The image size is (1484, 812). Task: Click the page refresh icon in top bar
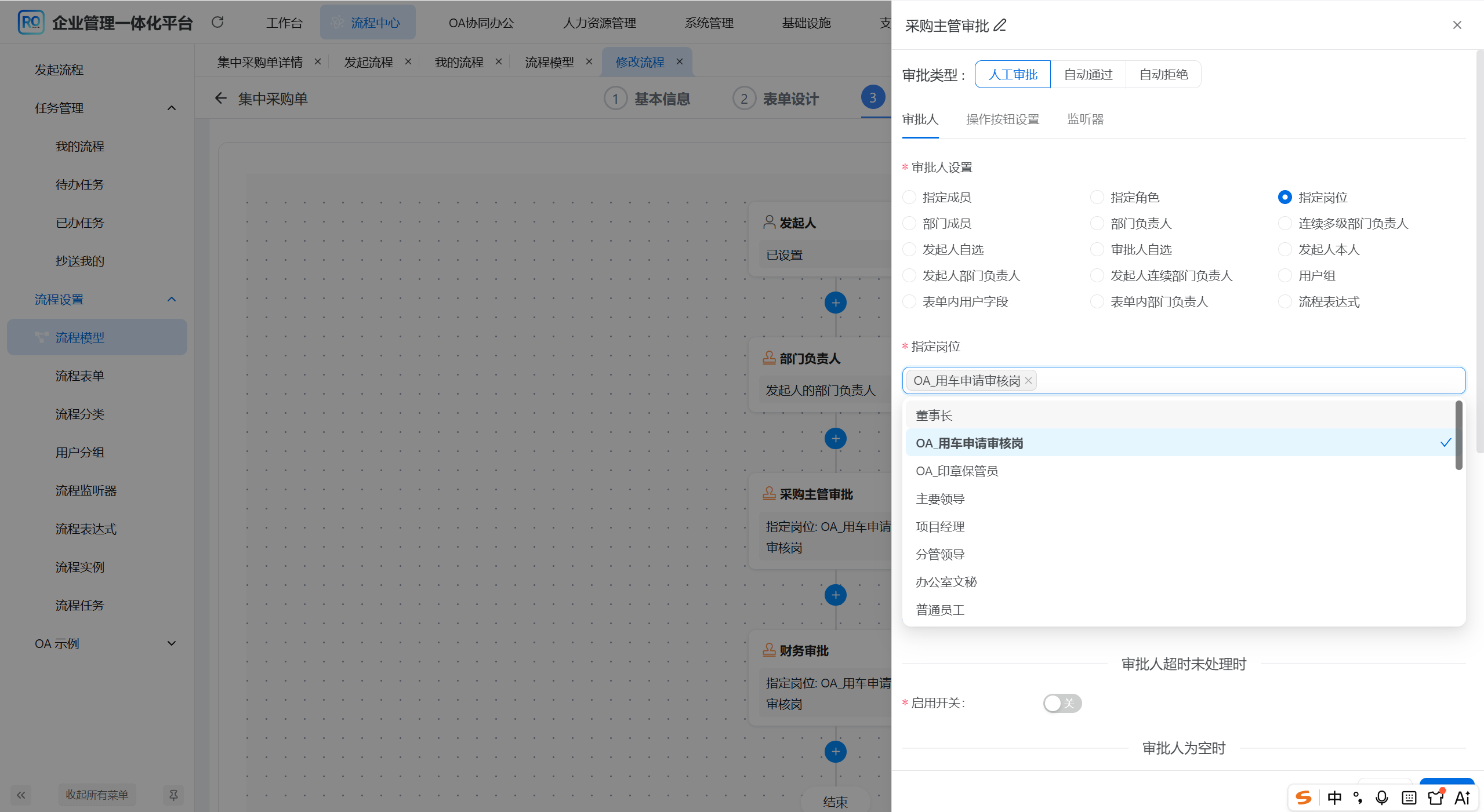217,22
